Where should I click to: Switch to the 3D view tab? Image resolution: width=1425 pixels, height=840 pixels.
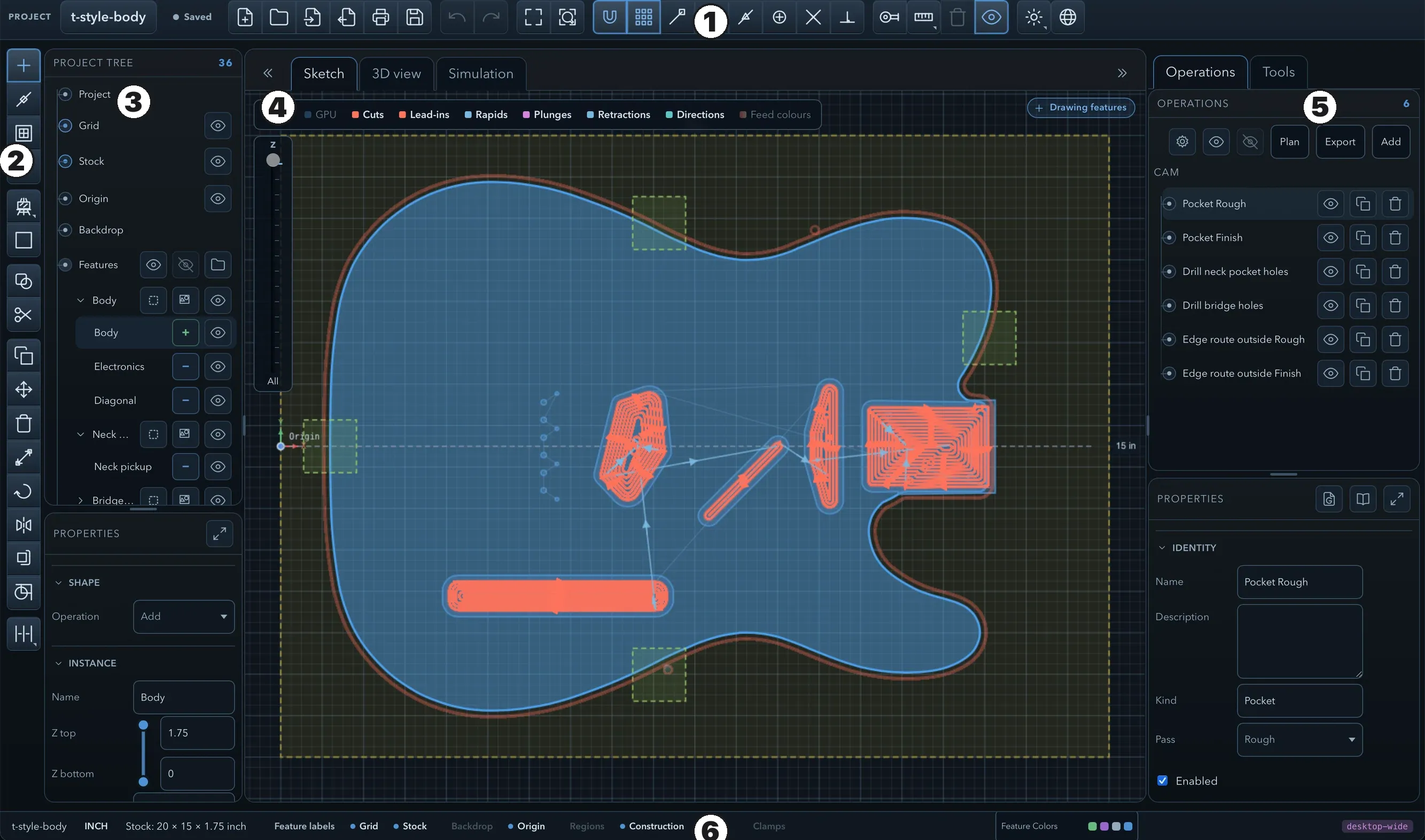[396, 74]
